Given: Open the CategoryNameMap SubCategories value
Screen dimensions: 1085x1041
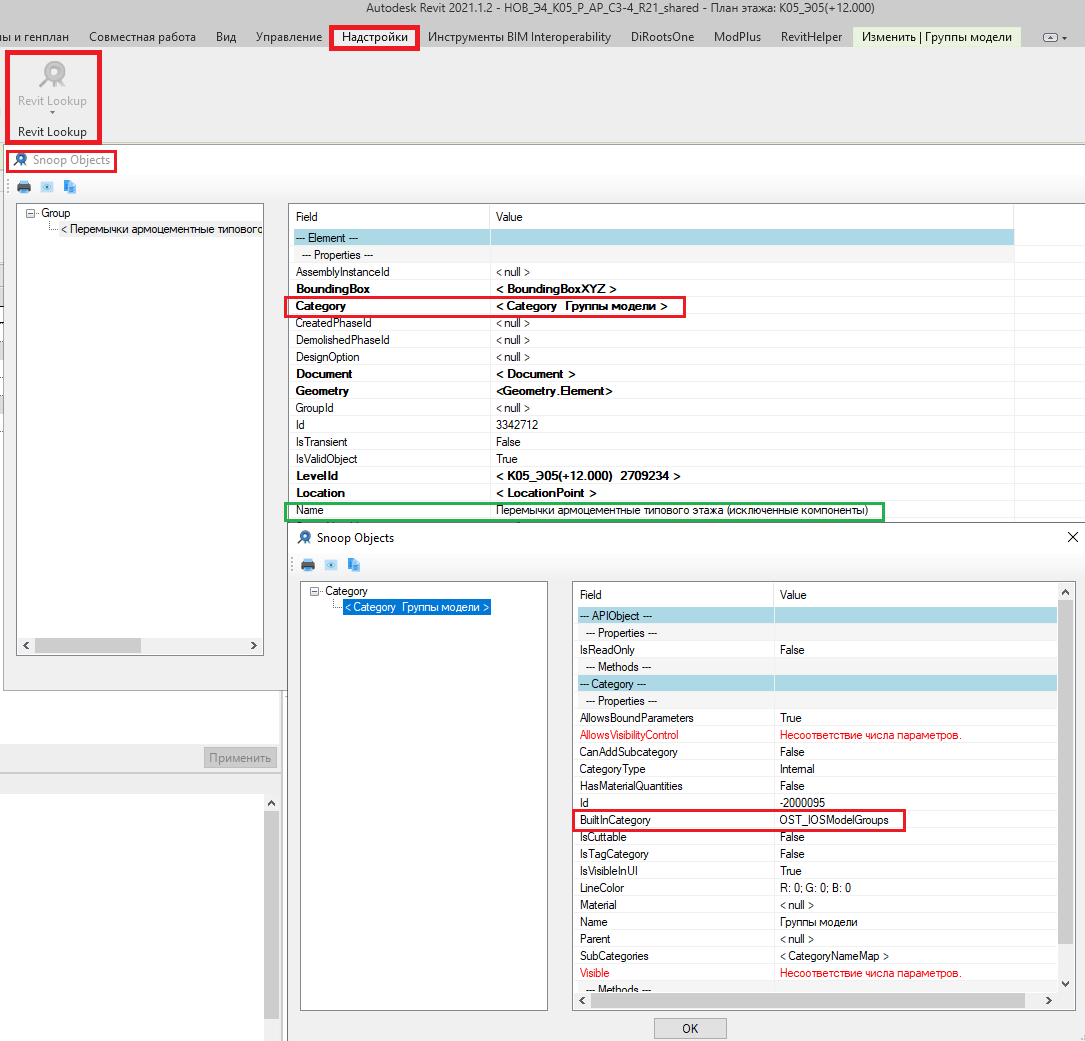Looking at the screenshot, I should point(834,956).
